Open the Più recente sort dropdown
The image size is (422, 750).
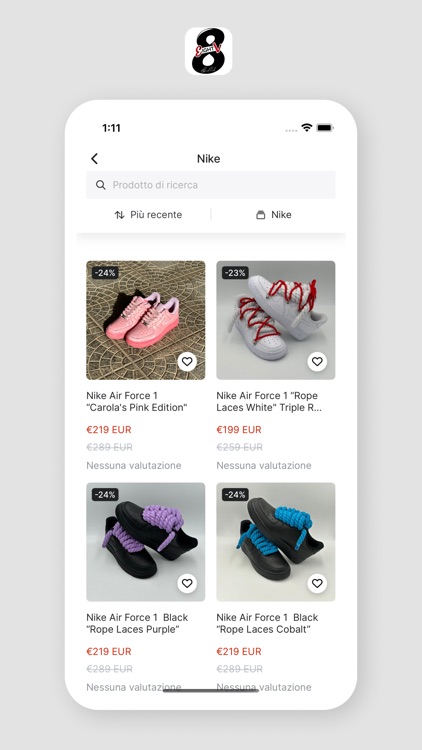point(148,215)
